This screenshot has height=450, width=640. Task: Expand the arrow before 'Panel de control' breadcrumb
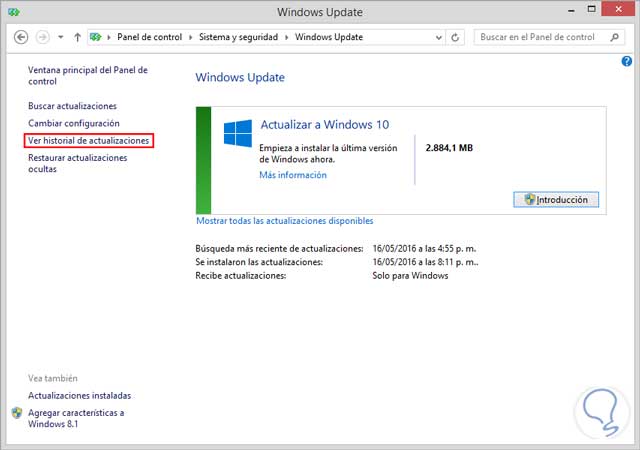coord(109,38)
